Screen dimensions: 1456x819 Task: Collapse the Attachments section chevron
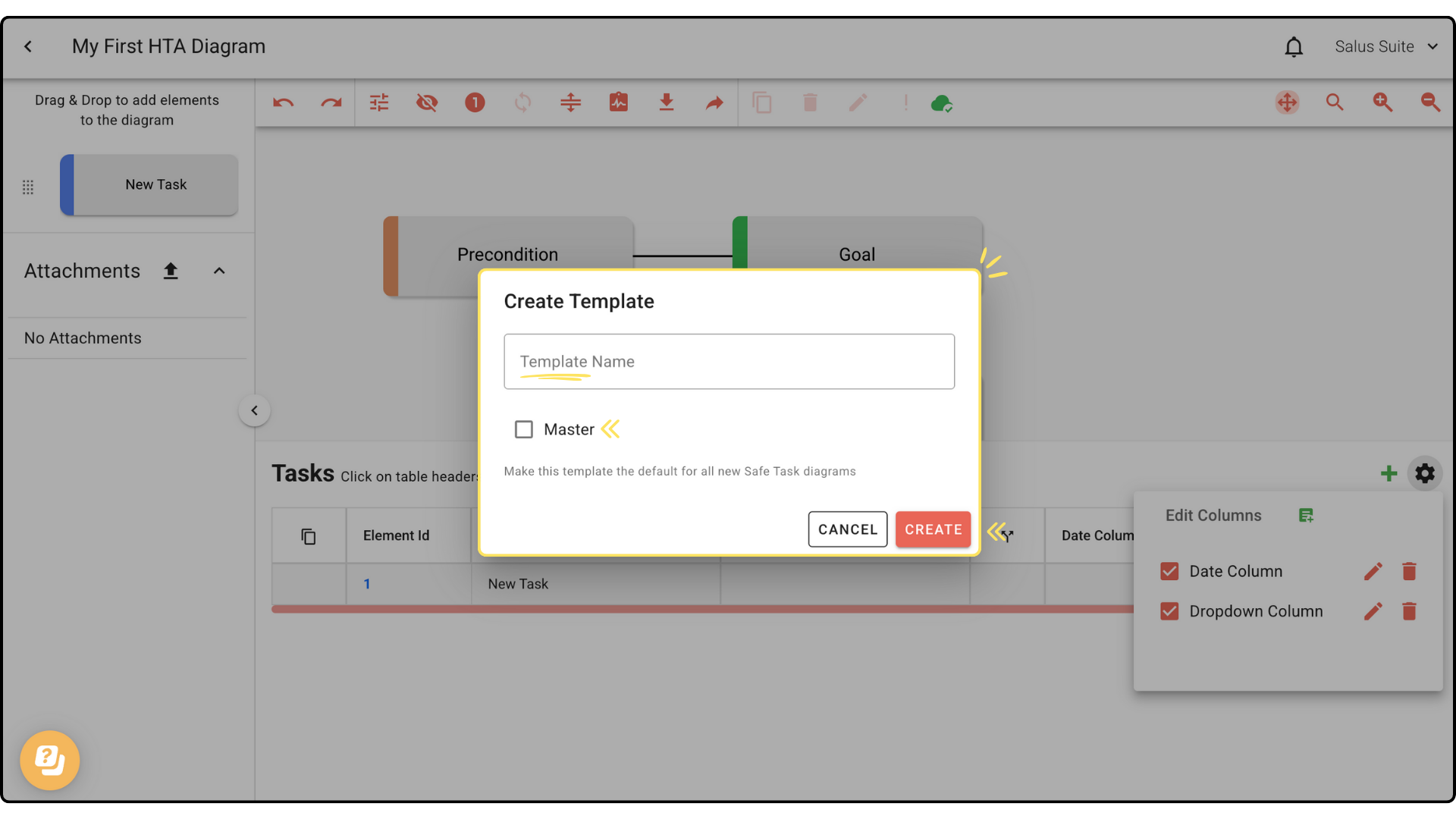point(219,271)
